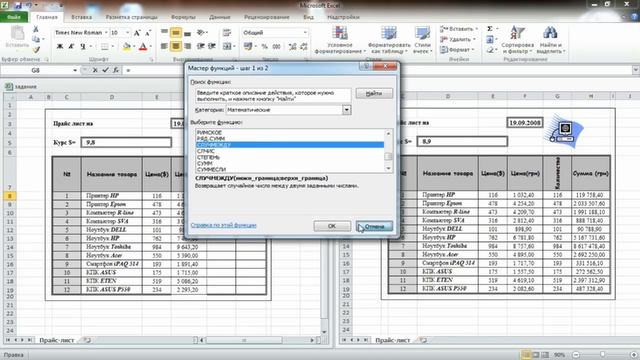Open the Category Математические dropdown in dialog
The height and width of the screenshot is (360, 640).
[x=347, y=110]
